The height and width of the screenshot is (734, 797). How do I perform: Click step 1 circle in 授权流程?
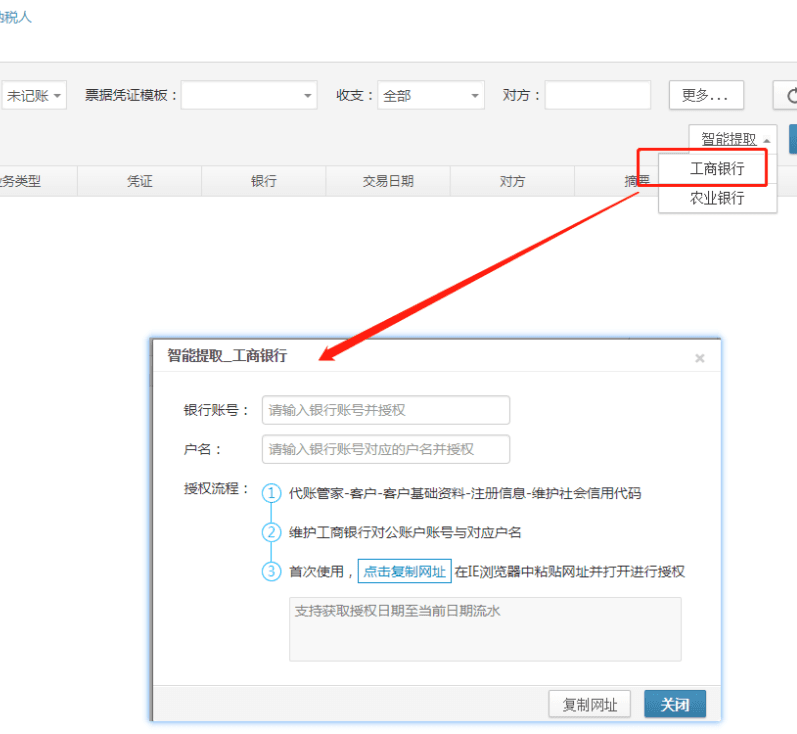tap(271, 493)
